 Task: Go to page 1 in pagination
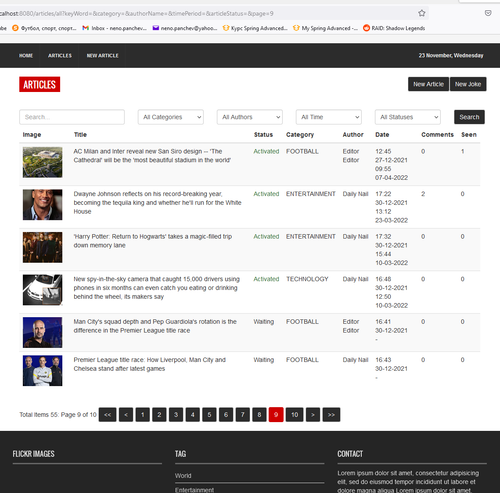point(143,415)
